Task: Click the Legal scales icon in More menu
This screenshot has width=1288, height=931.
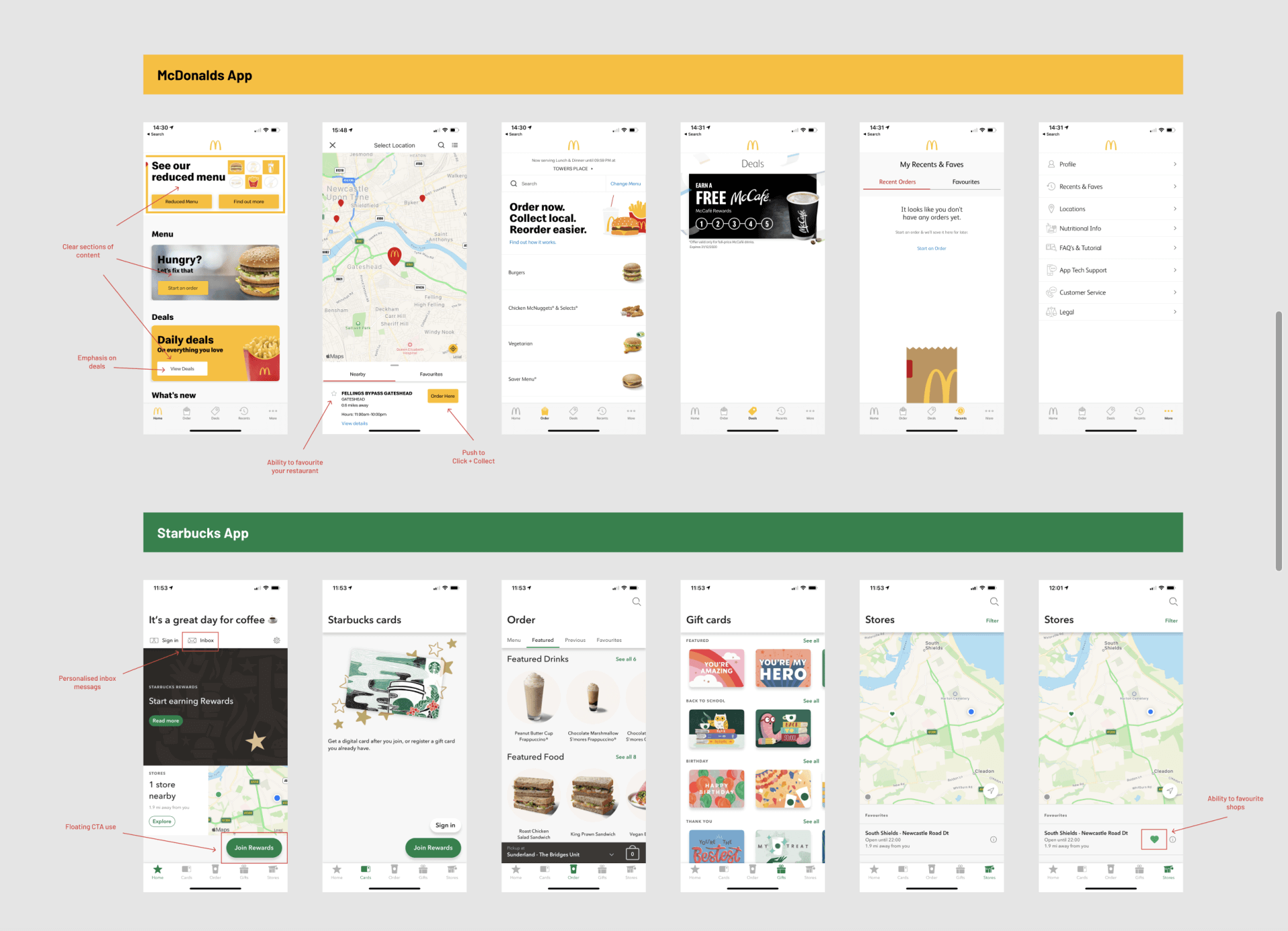Action: 1051,312
